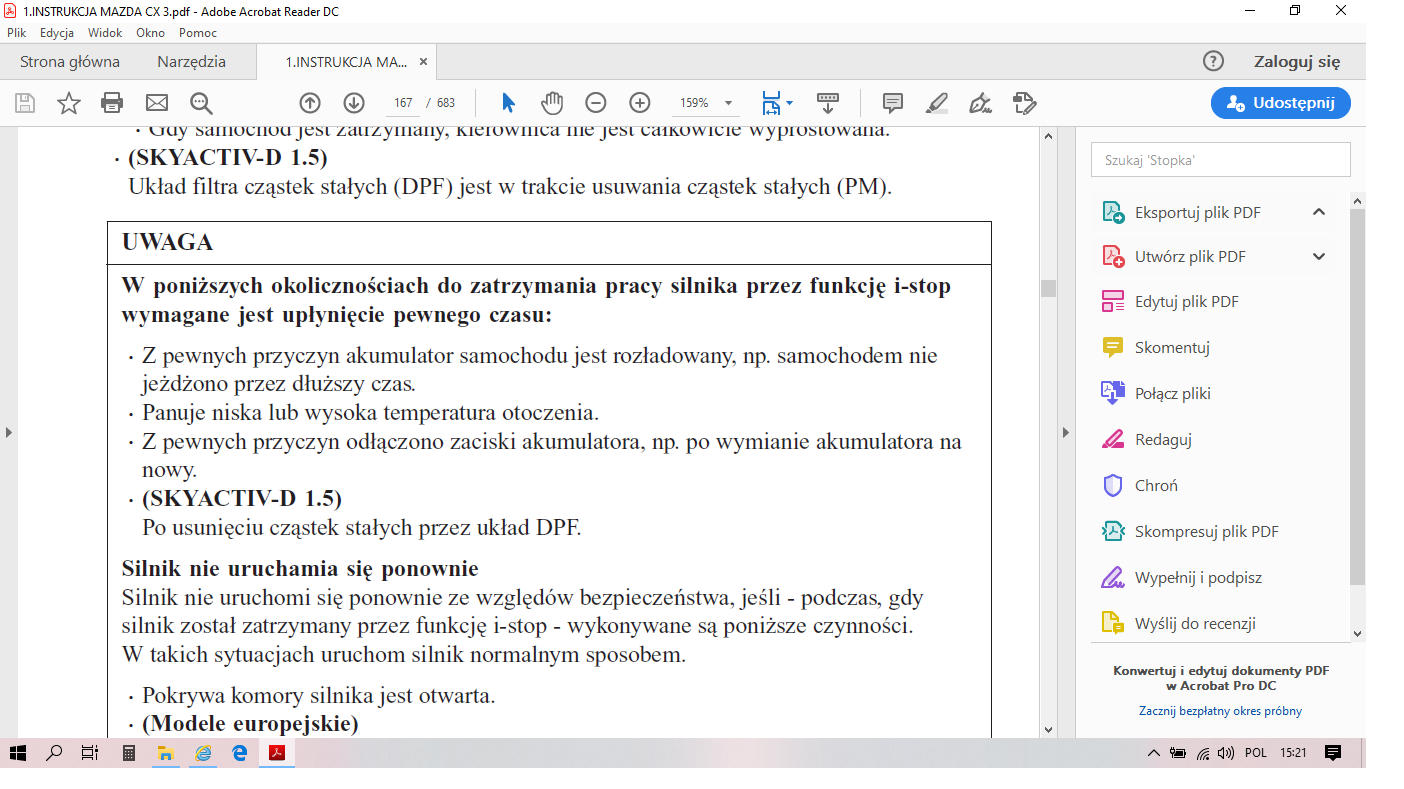Open the Edycja menu
The image size is (1404, 789).
(x=57, y=33)
